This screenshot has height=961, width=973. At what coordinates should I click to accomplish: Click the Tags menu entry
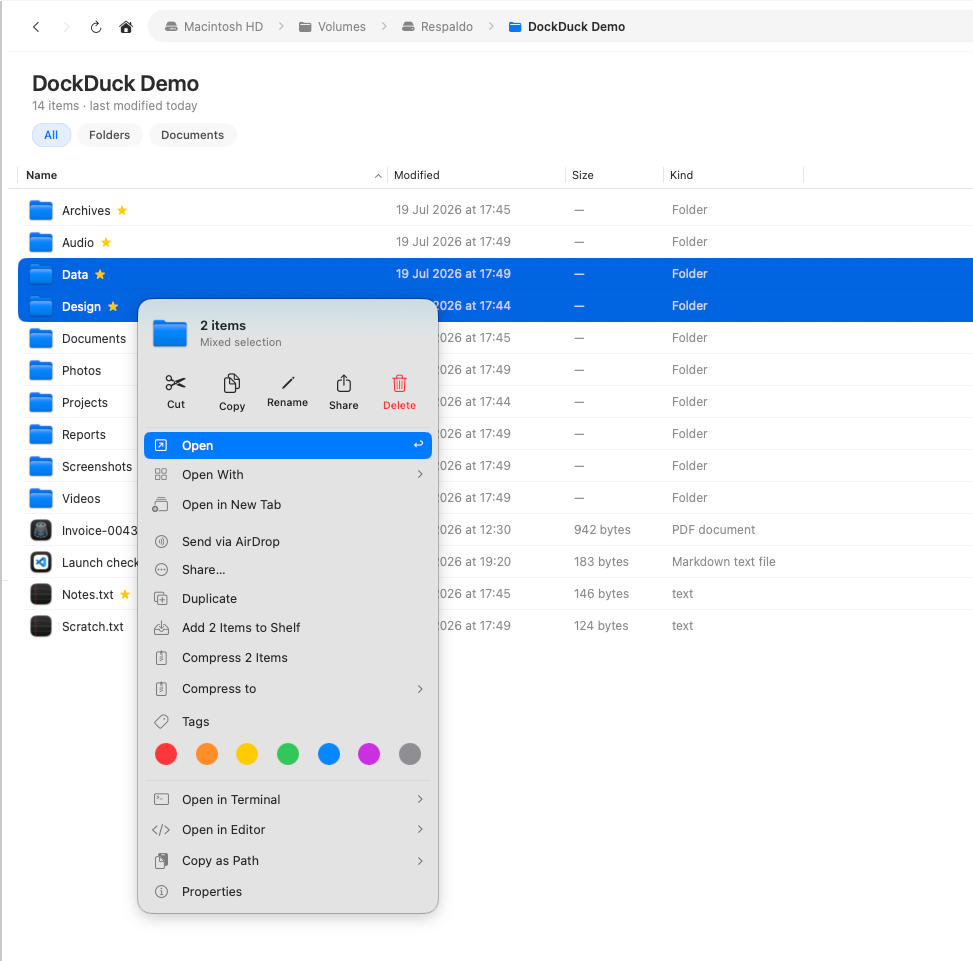tap(288, 722)
